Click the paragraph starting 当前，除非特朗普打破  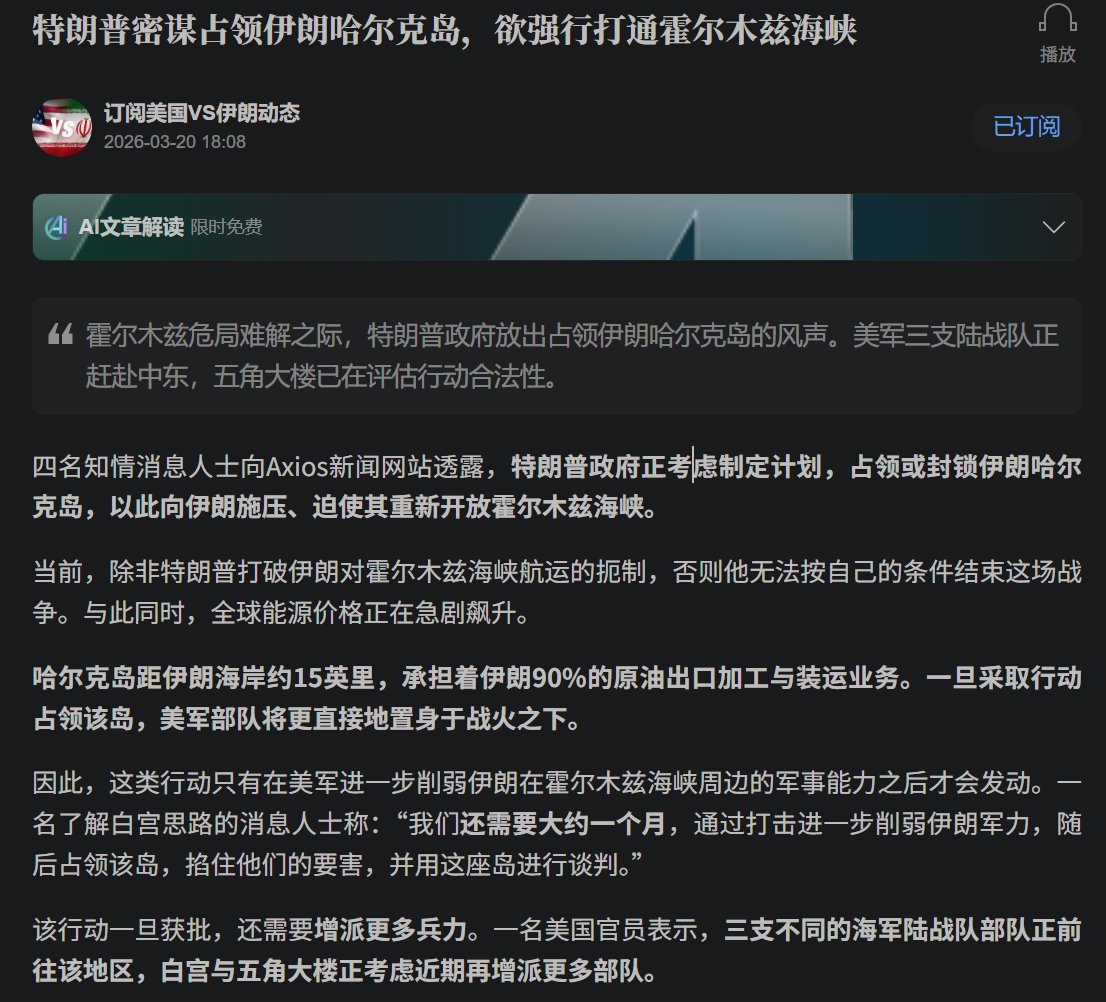(x=557, y=592)
